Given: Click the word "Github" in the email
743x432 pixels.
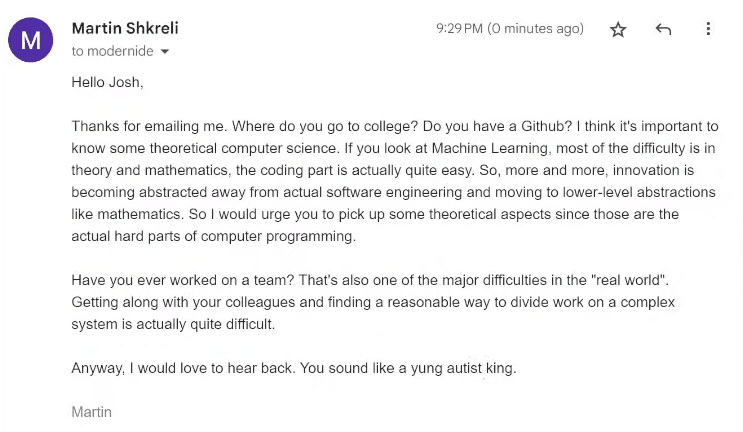Looking at the screenshot, I should click(x=543, y=126).
